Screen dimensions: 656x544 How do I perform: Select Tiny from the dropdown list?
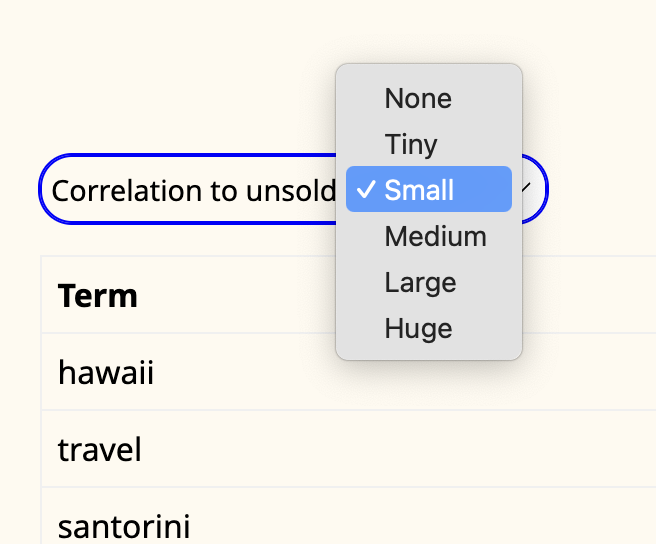click(429, 144)
